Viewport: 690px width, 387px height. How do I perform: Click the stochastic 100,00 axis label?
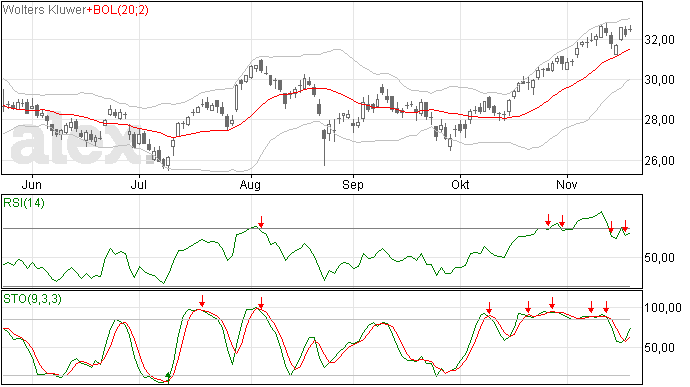coord(663,308)
